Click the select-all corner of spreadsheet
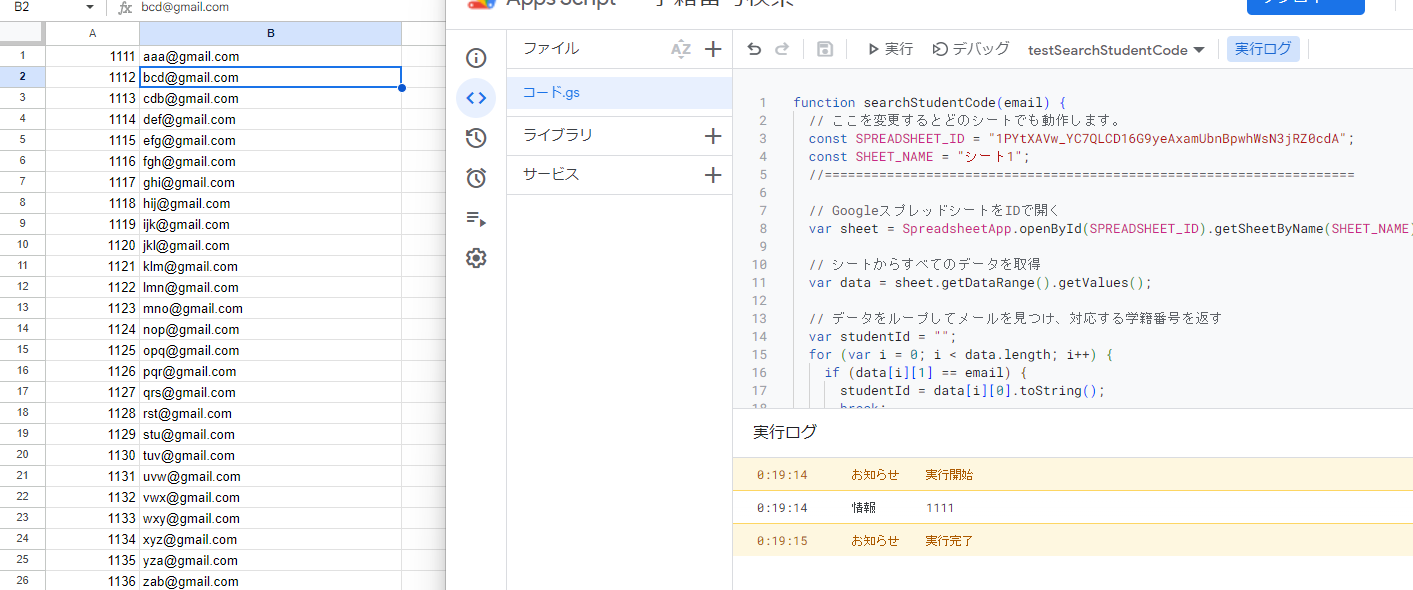This screenshot has width=1413, height=590. pos(22,34)
